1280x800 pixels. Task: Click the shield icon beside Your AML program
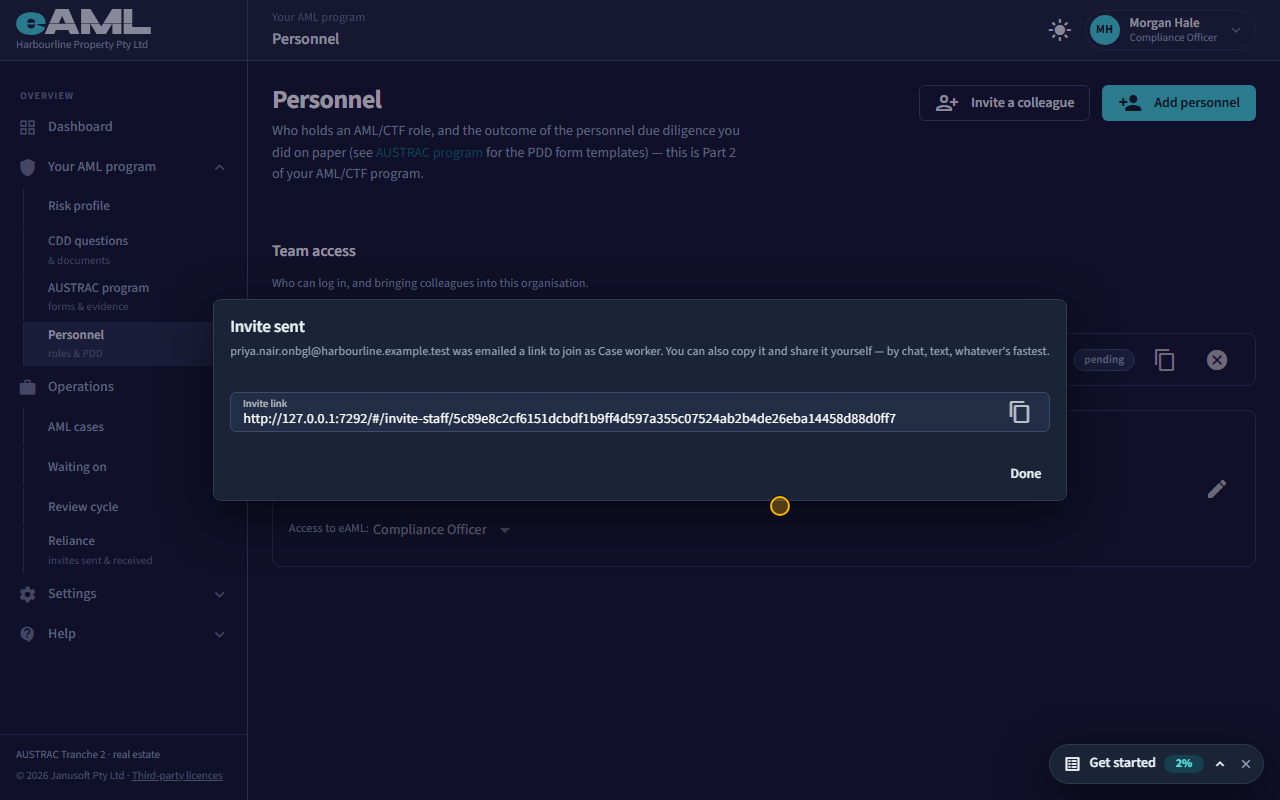(28, 167)
